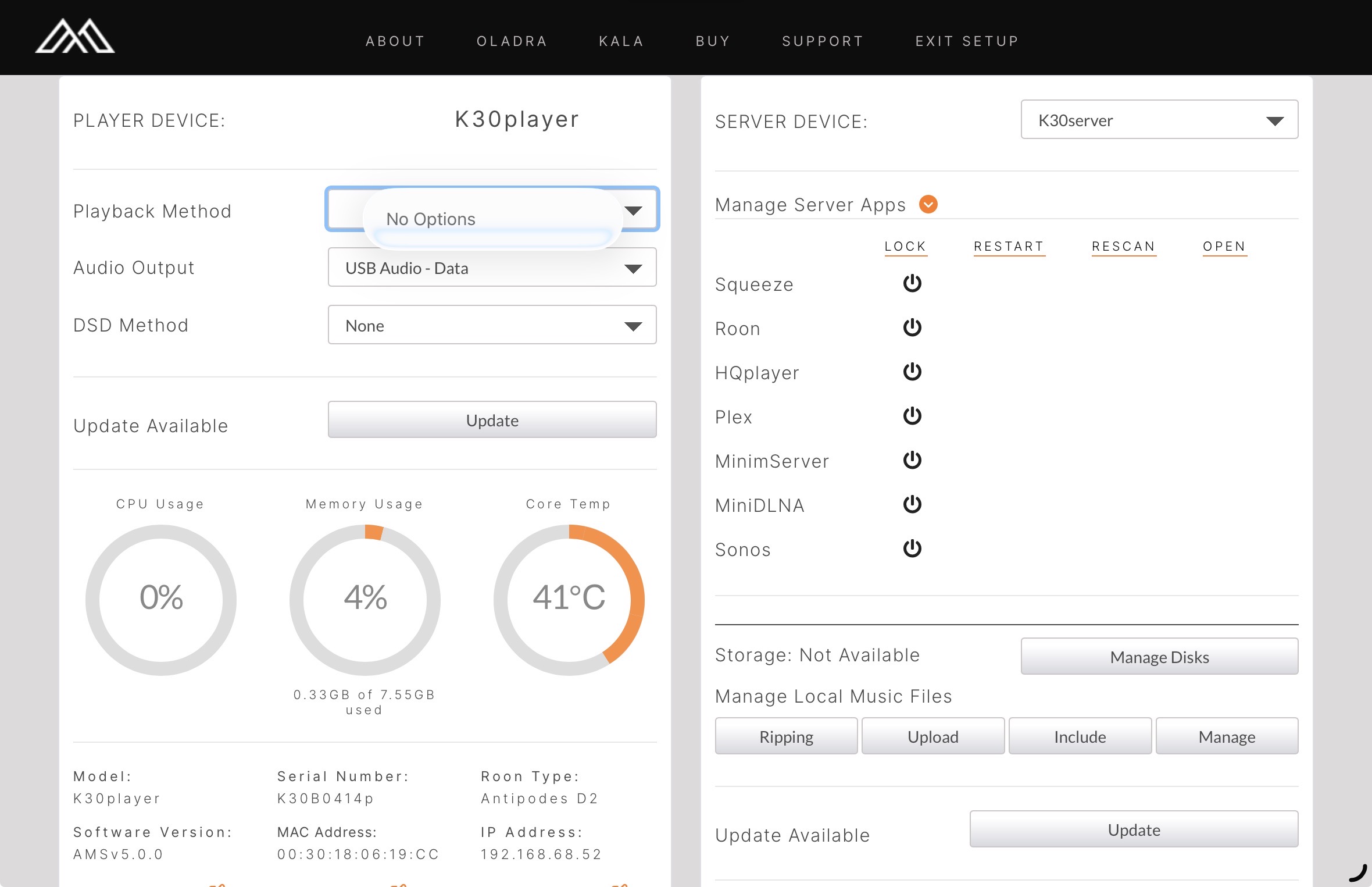Click the Antipodes mountain logo icon
Viewport: 1372px width, 887px height.
75,37
